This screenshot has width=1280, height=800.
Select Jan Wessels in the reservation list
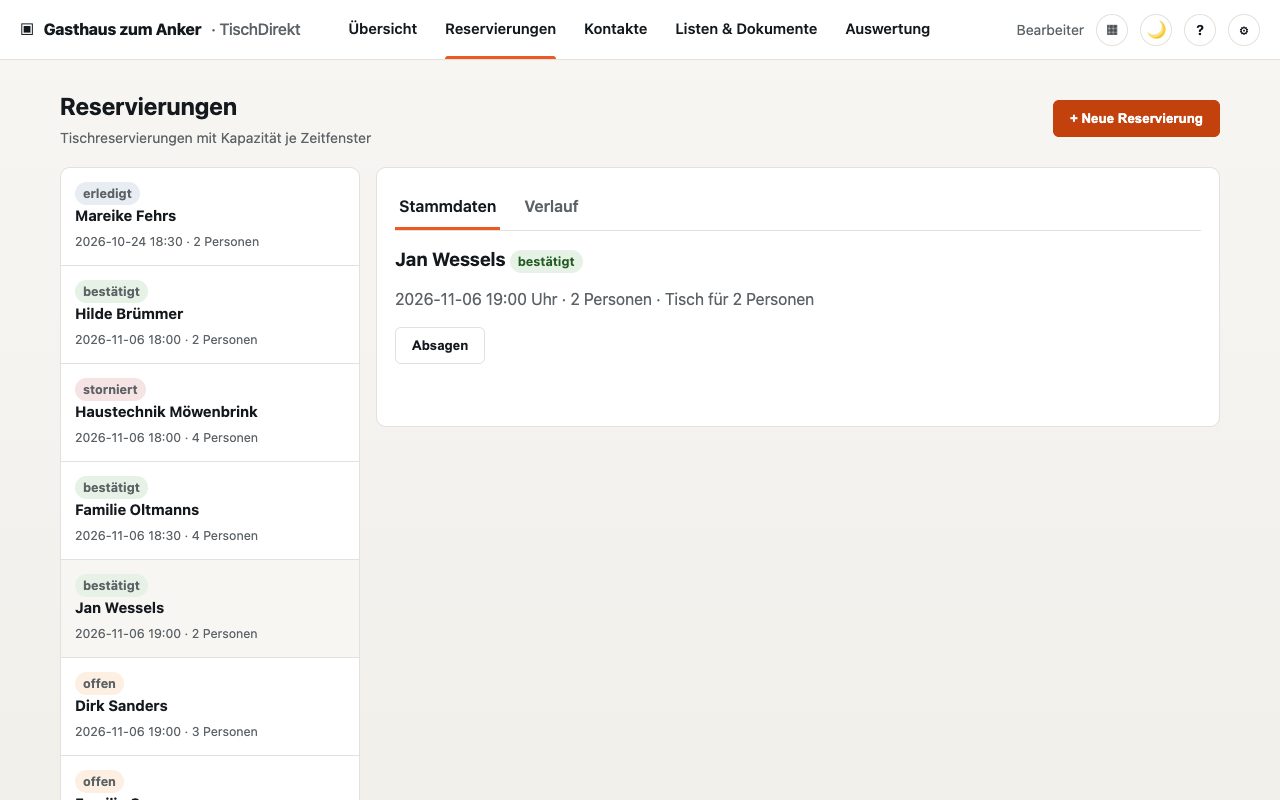(x=210, y=609)
